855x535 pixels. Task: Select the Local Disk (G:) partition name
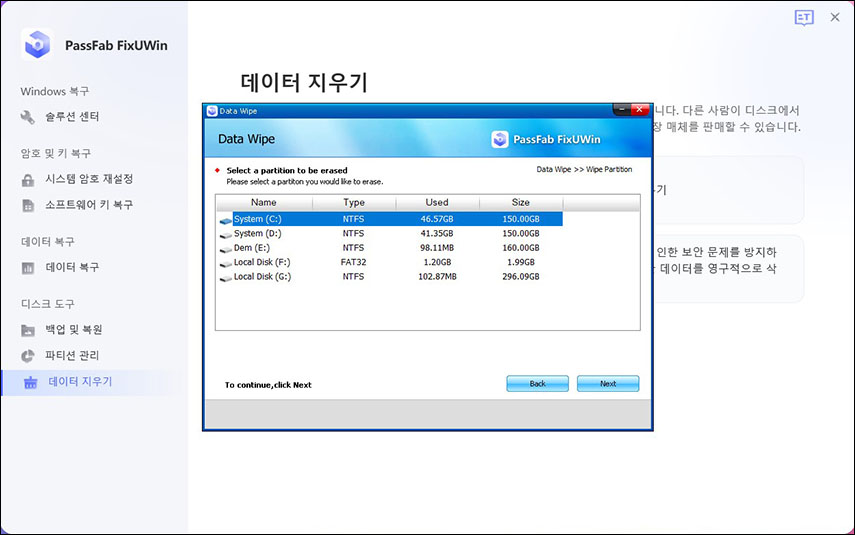coord(262,276)
